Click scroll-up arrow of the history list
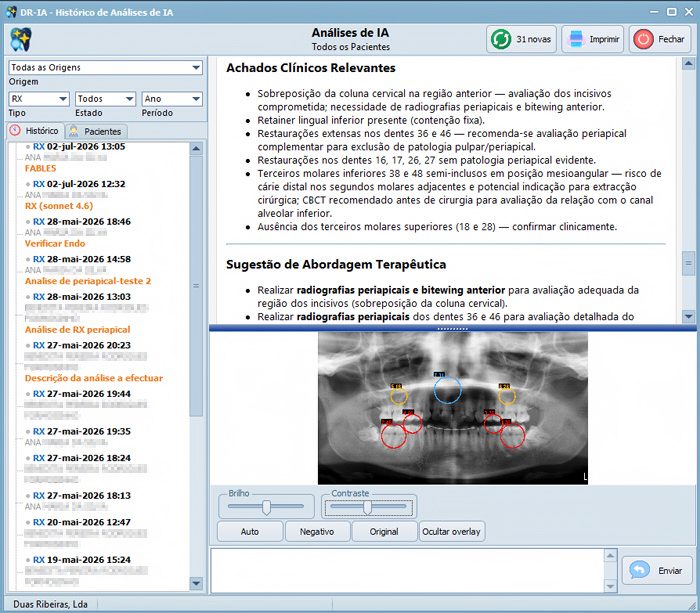Image resolution: width=700 pixels, height=613 pixels. pyautogui.click(x=196, y=148)
